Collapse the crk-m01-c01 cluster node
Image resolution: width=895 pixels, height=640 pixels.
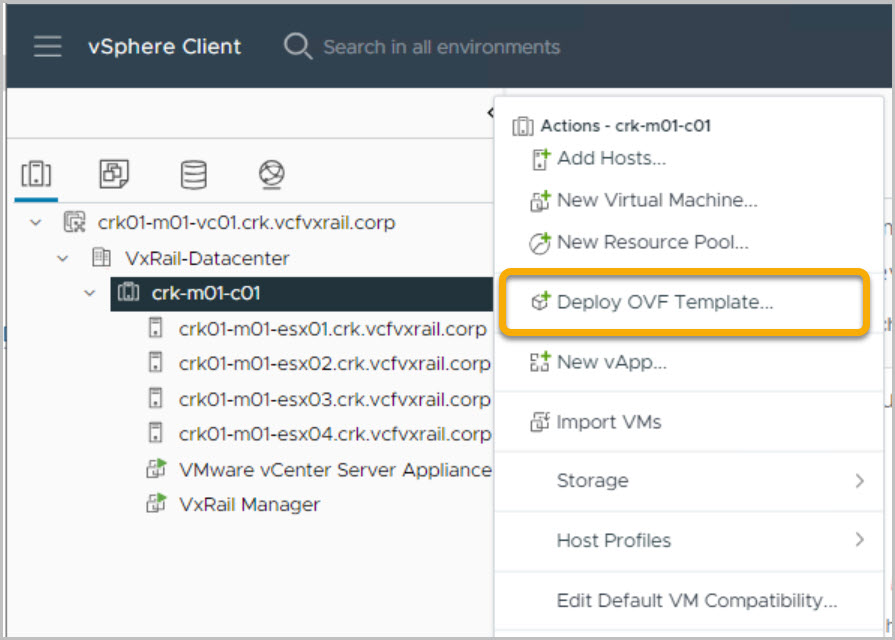(90, 293)
